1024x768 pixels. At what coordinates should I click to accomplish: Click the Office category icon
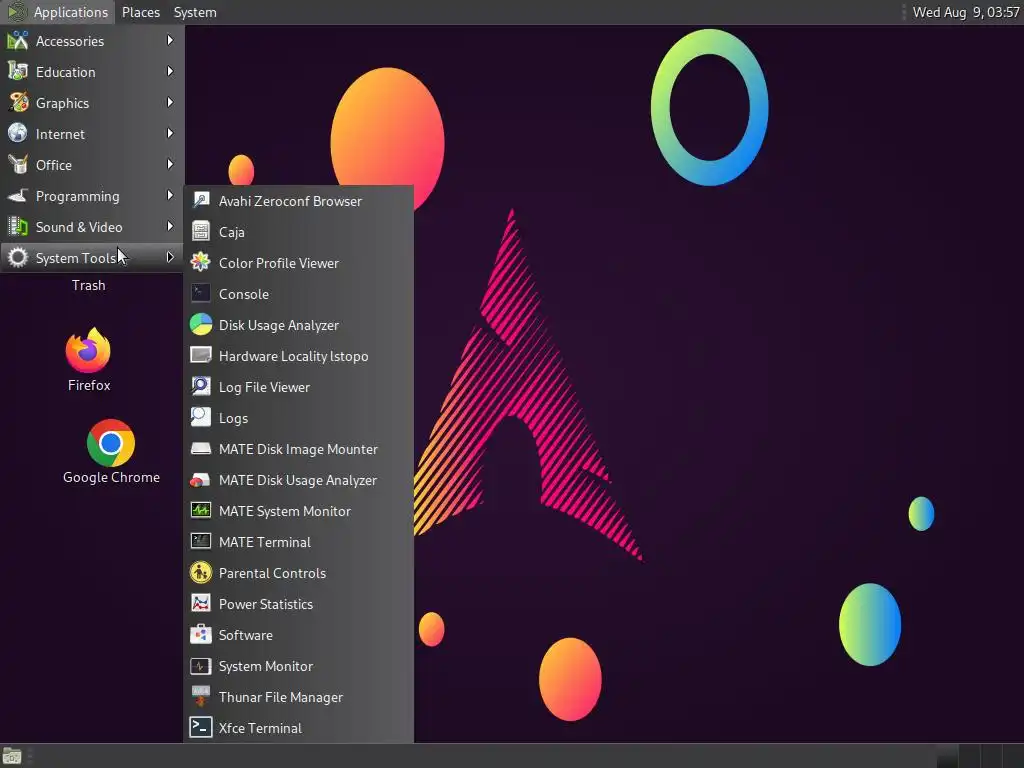click(18, 165)
